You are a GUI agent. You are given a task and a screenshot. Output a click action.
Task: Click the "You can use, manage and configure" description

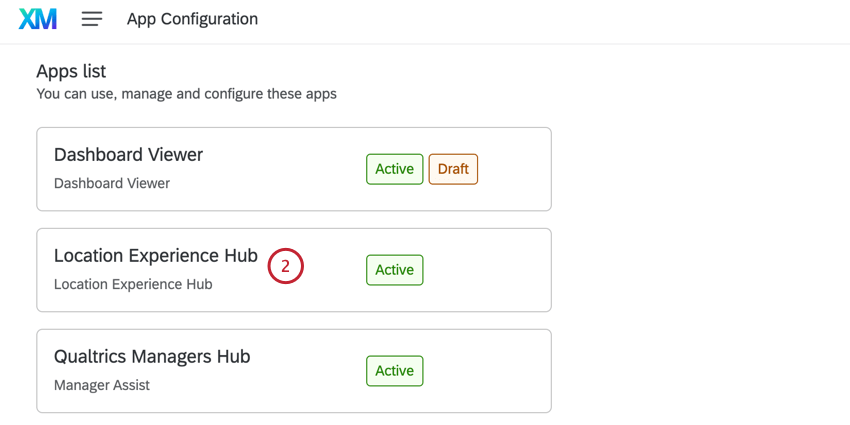click(186, 94)
